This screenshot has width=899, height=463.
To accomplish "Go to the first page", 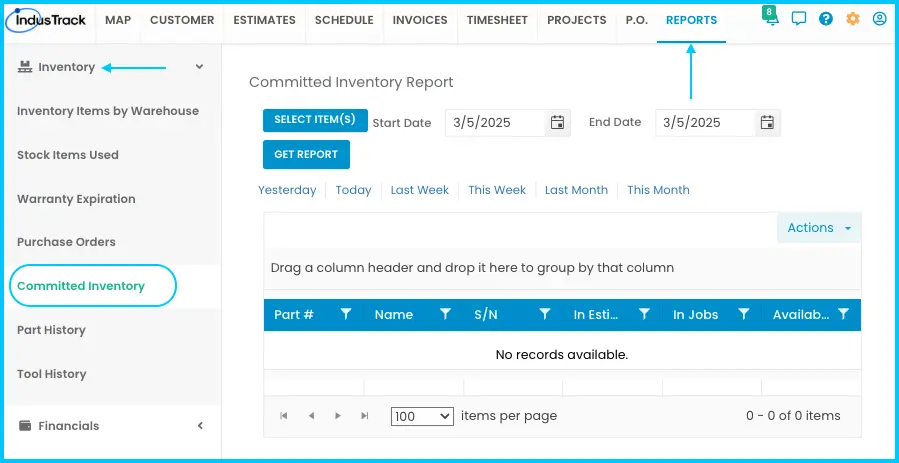I will click(x=284, y=416).
